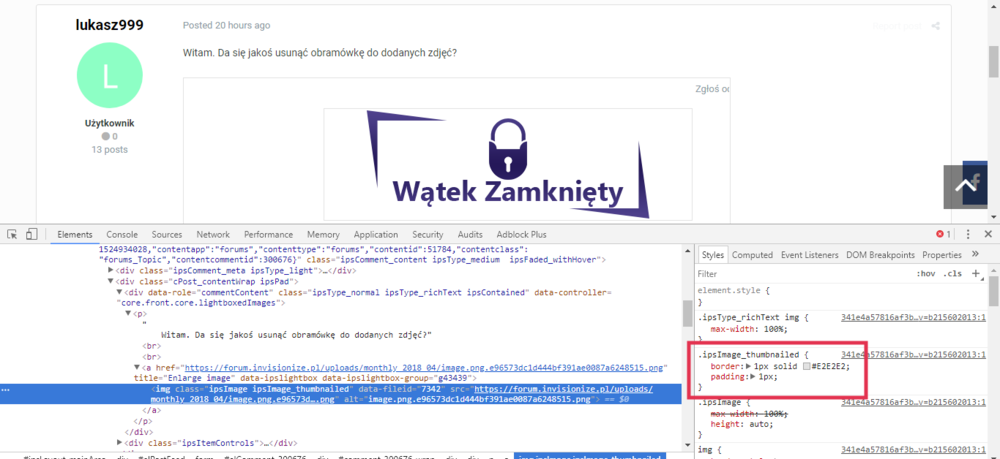This screenshot has width=1000, height=459.
Task: Show more Styles pane tabs via chevron
Action: (976, 255)
